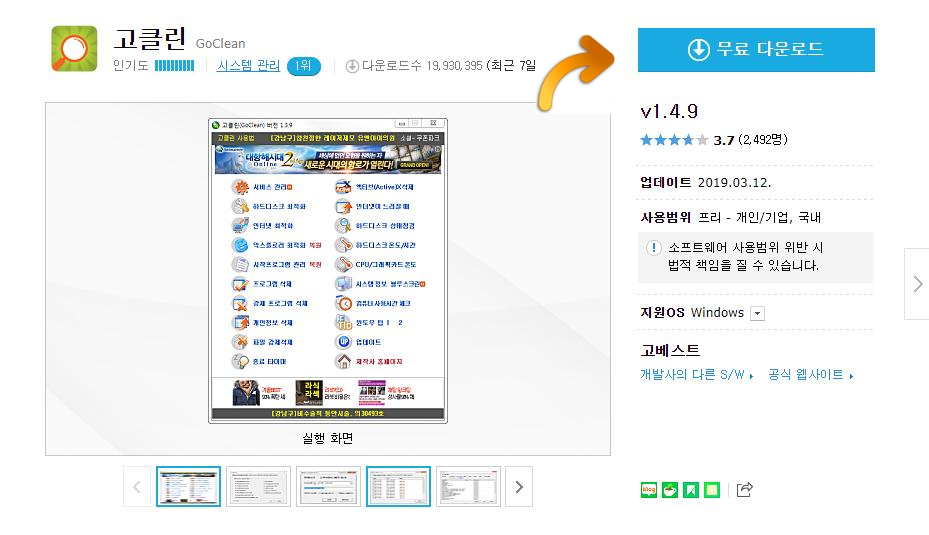
Task: Select the fourth screenshot thumbnail
Action: point(398,486)
